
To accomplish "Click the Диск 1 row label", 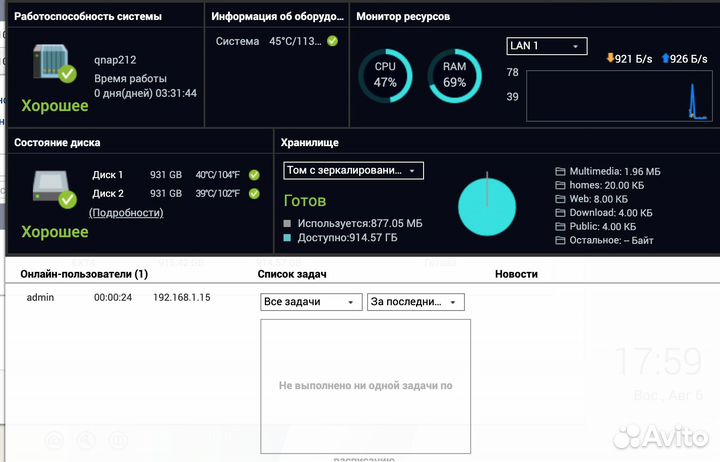I will pos(107,175).
